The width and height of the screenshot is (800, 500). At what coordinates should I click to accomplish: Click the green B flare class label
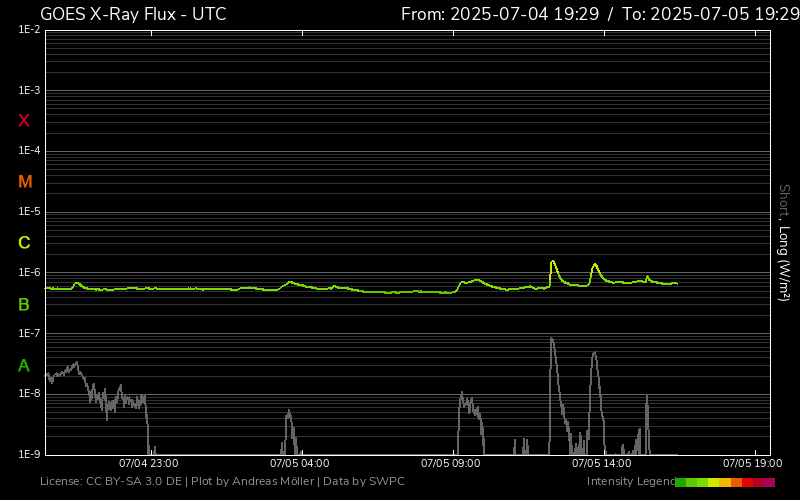coord(24,304)
